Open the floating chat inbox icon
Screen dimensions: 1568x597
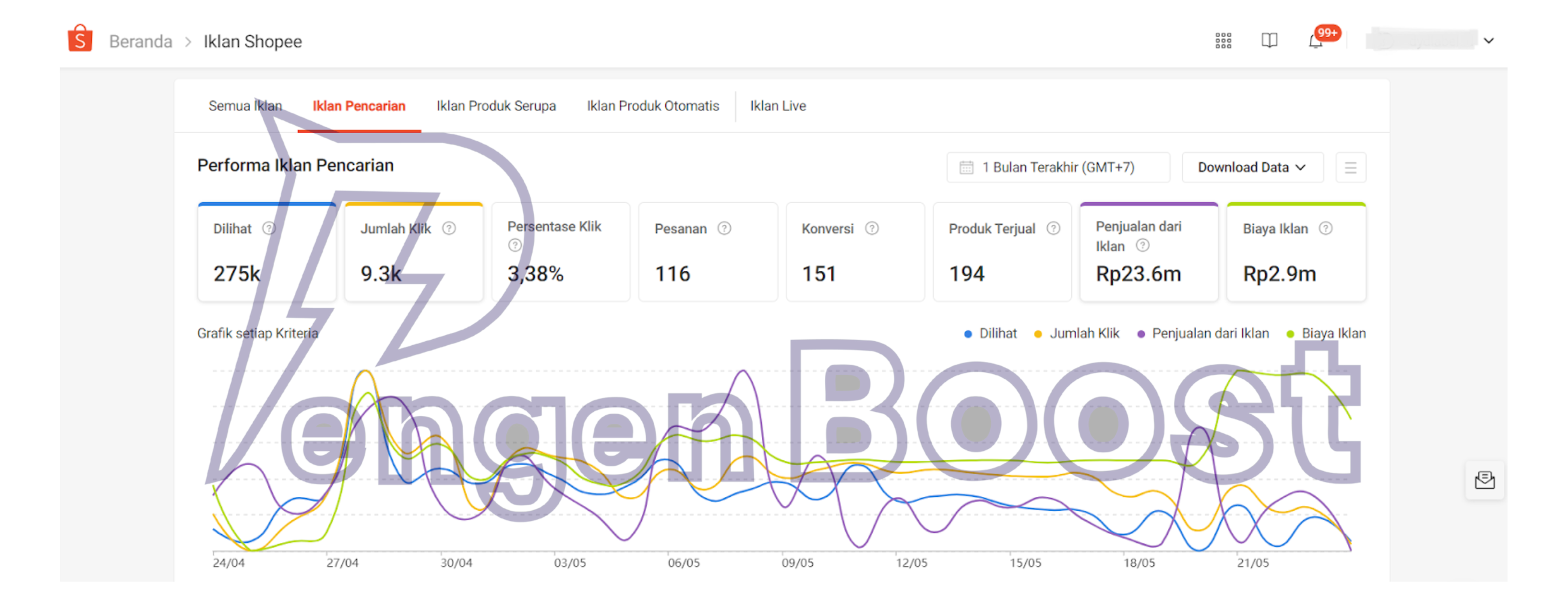tap(1484, 480)
